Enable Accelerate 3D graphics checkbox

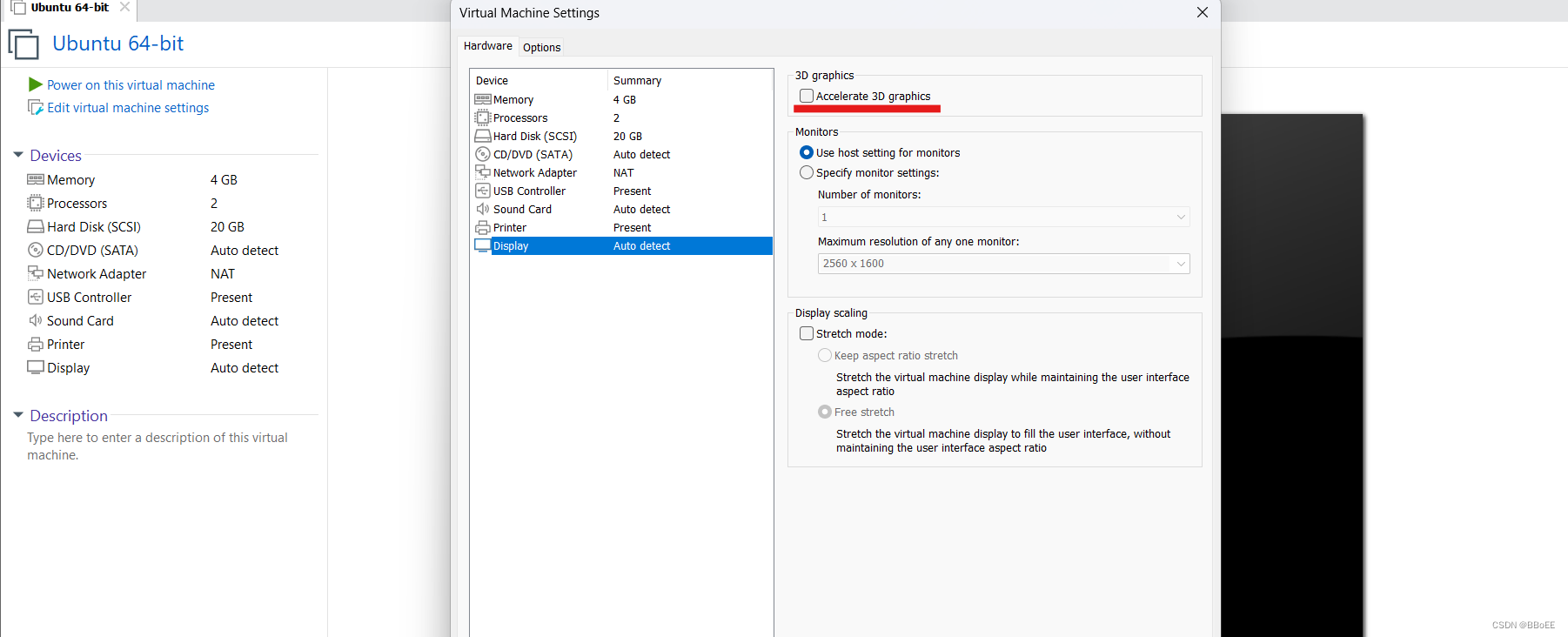coord(807,96)
